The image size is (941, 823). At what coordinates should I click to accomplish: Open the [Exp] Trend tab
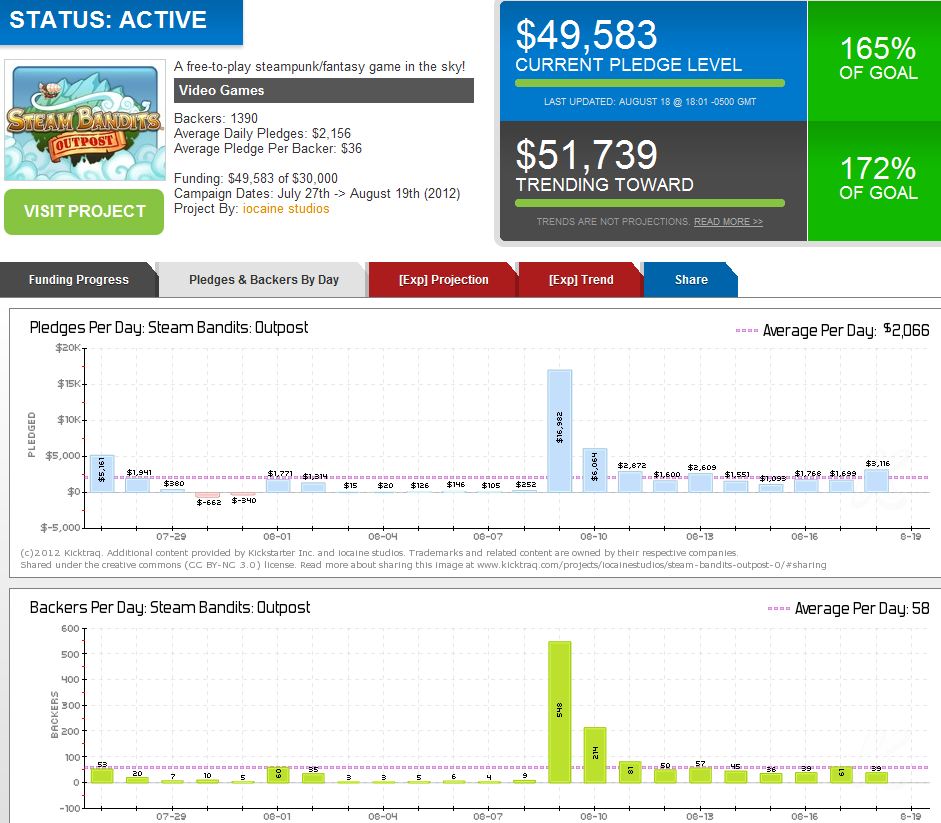coord(581,280)
